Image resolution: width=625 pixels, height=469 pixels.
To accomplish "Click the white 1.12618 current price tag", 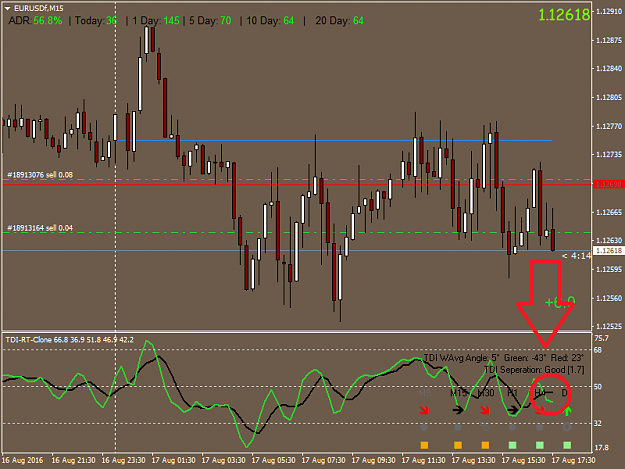I will 609,251.
